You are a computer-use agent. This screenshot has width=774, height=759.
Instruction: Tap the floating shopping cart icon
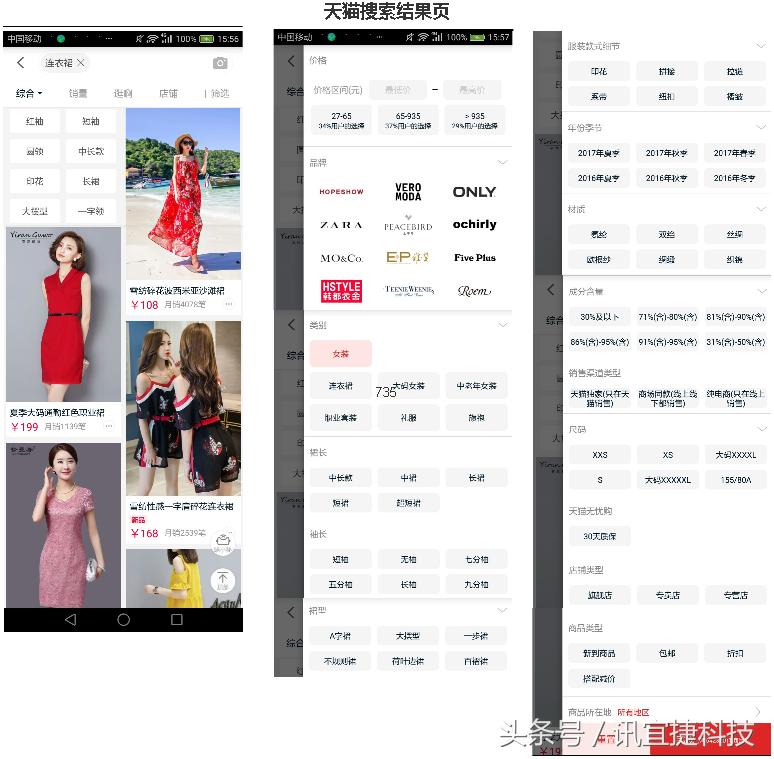click(223, 542)
